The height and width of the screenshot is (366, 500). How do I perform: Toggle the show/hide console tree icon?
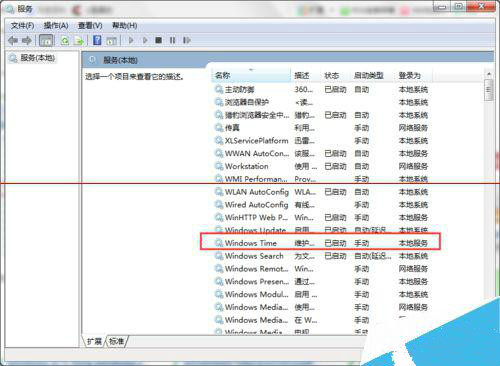click(46, 41)
